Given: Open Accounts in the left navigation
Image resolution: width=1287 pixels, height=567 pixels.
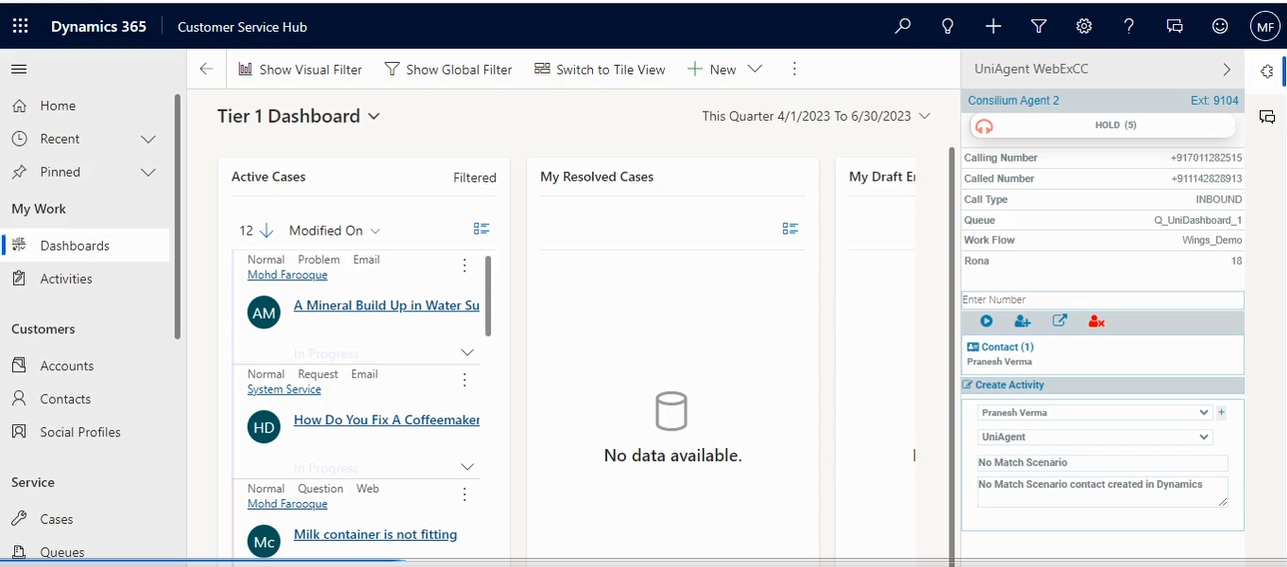Looking at the screenshot, I should pos(66,366).
